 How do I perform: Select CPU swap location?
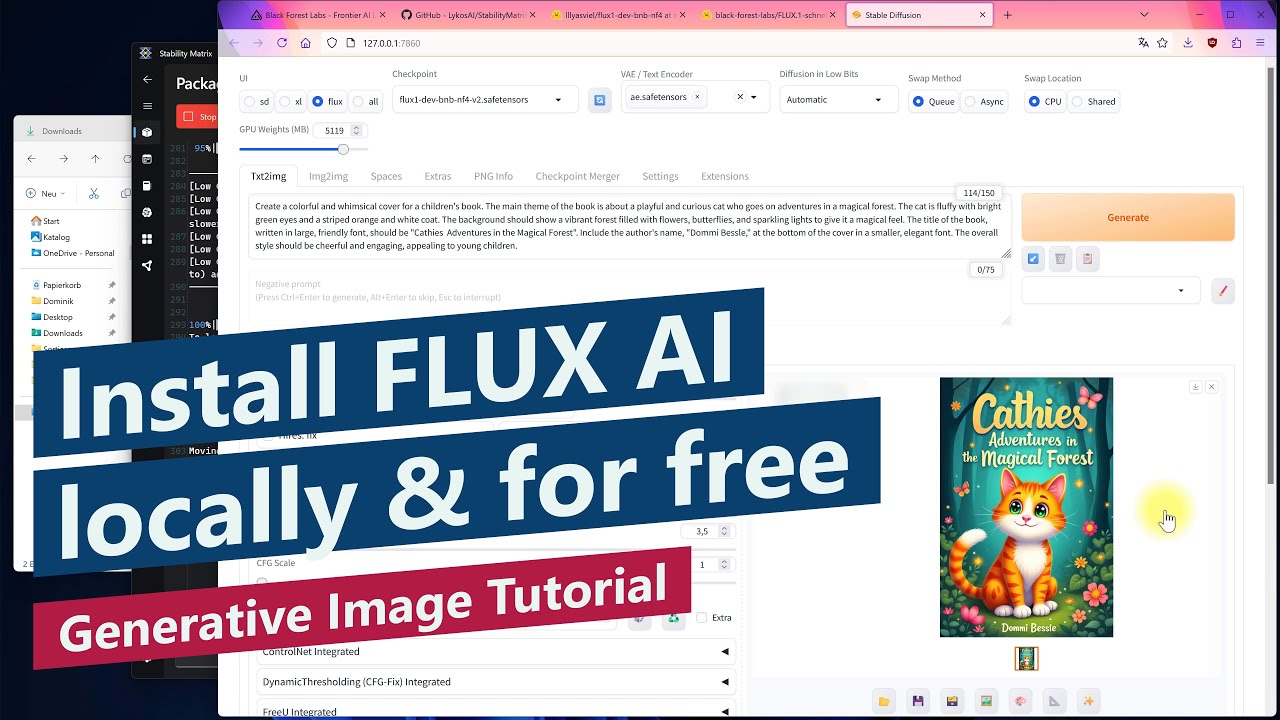[1045, 101]
